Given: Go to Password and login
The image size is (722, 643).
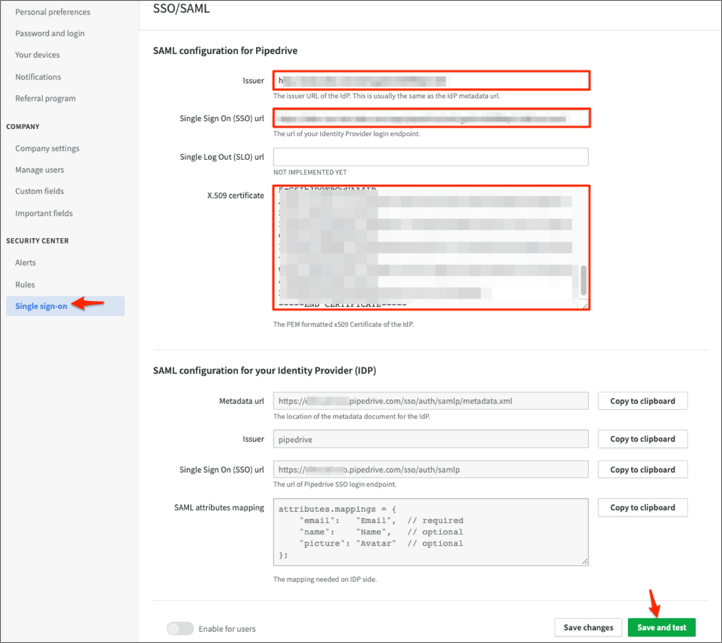Looking at the screenshot, I should point(50,33).
